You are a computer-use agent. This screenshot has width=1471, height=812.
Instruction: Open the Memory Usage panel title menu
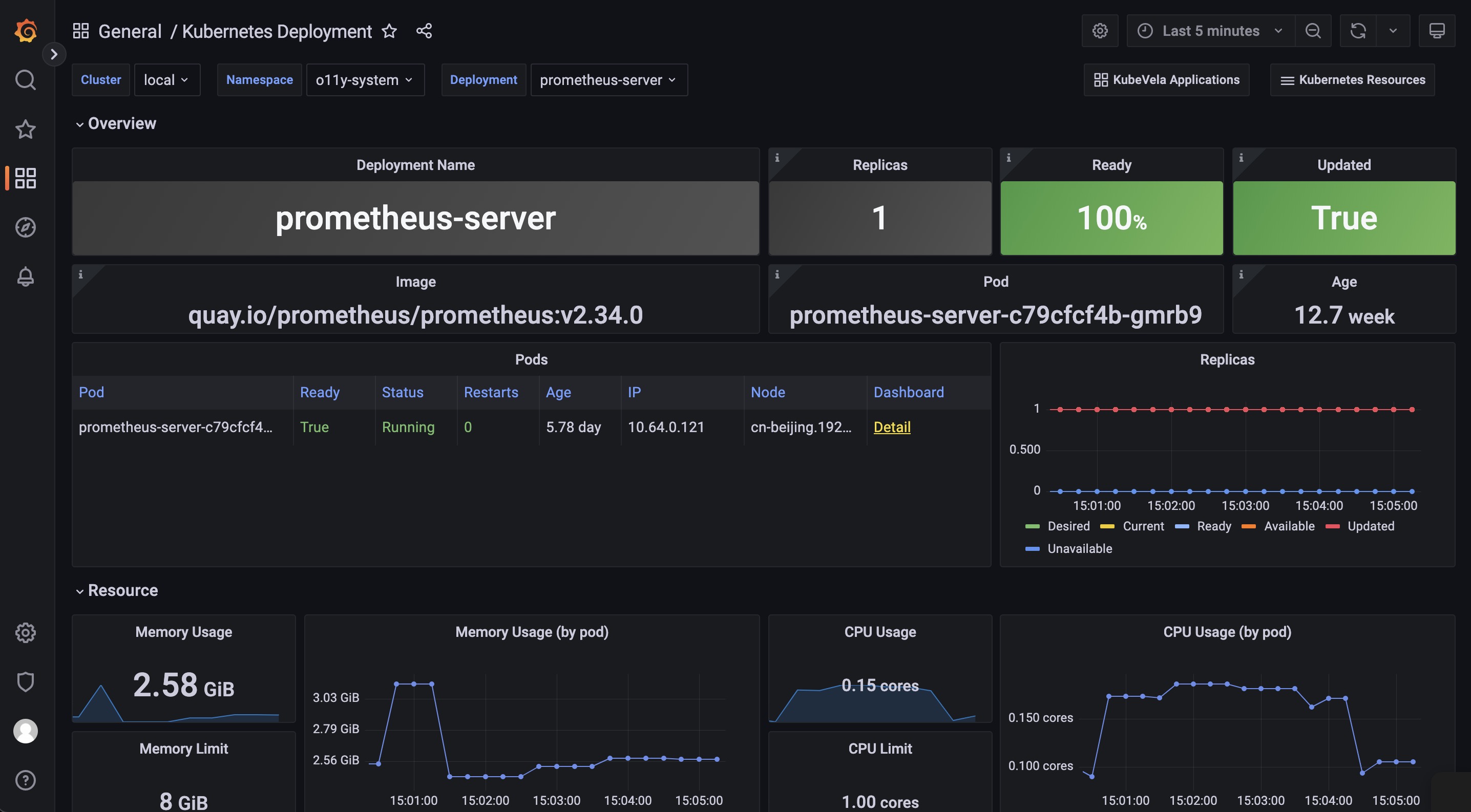click(x=184, y=632)
